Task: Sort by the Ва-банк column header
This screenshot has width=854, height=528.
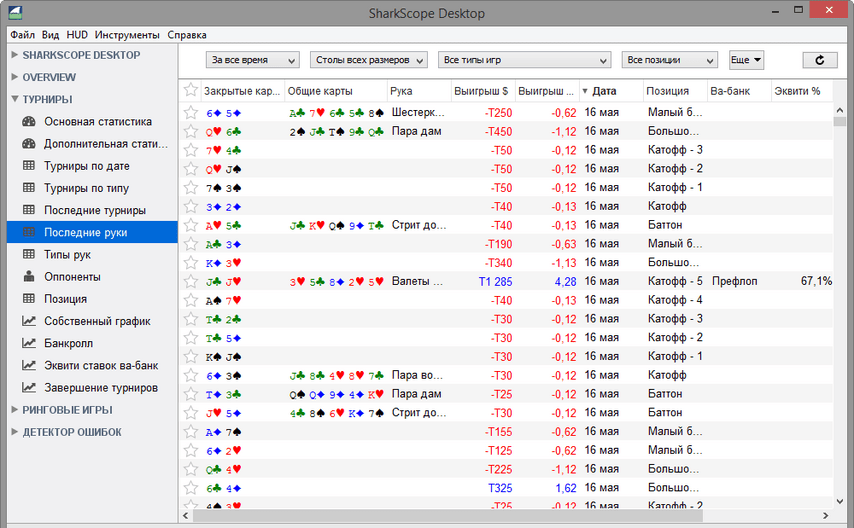Action: click(x=739, y=91)
